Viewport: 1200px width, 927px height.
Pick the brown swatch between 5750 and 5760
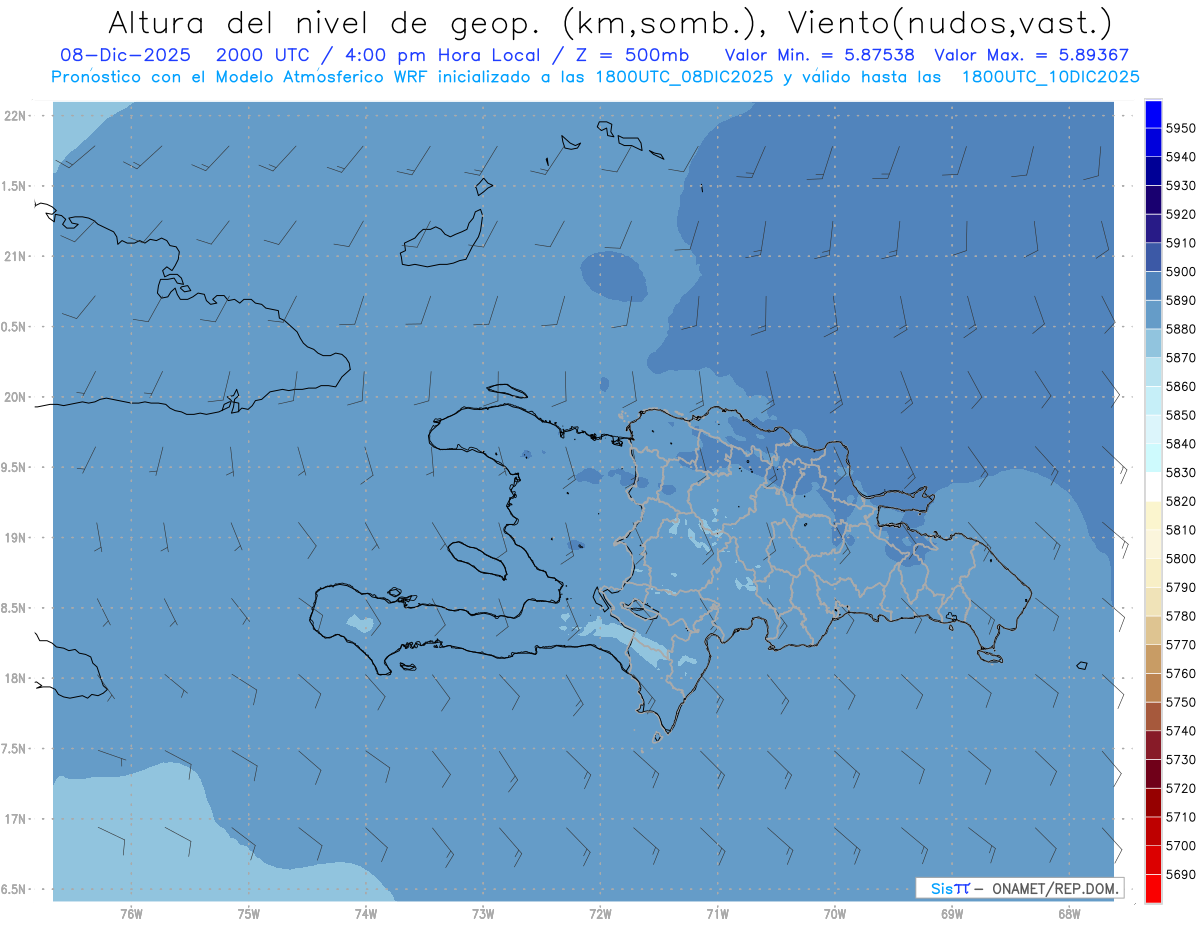pyautogui.click(x=1153, y=688)
